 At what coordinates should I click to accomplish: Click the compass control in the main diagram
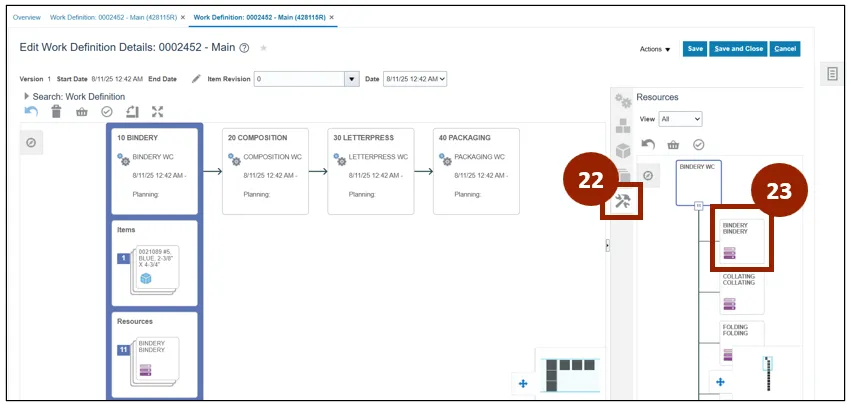tap(31, 143)
